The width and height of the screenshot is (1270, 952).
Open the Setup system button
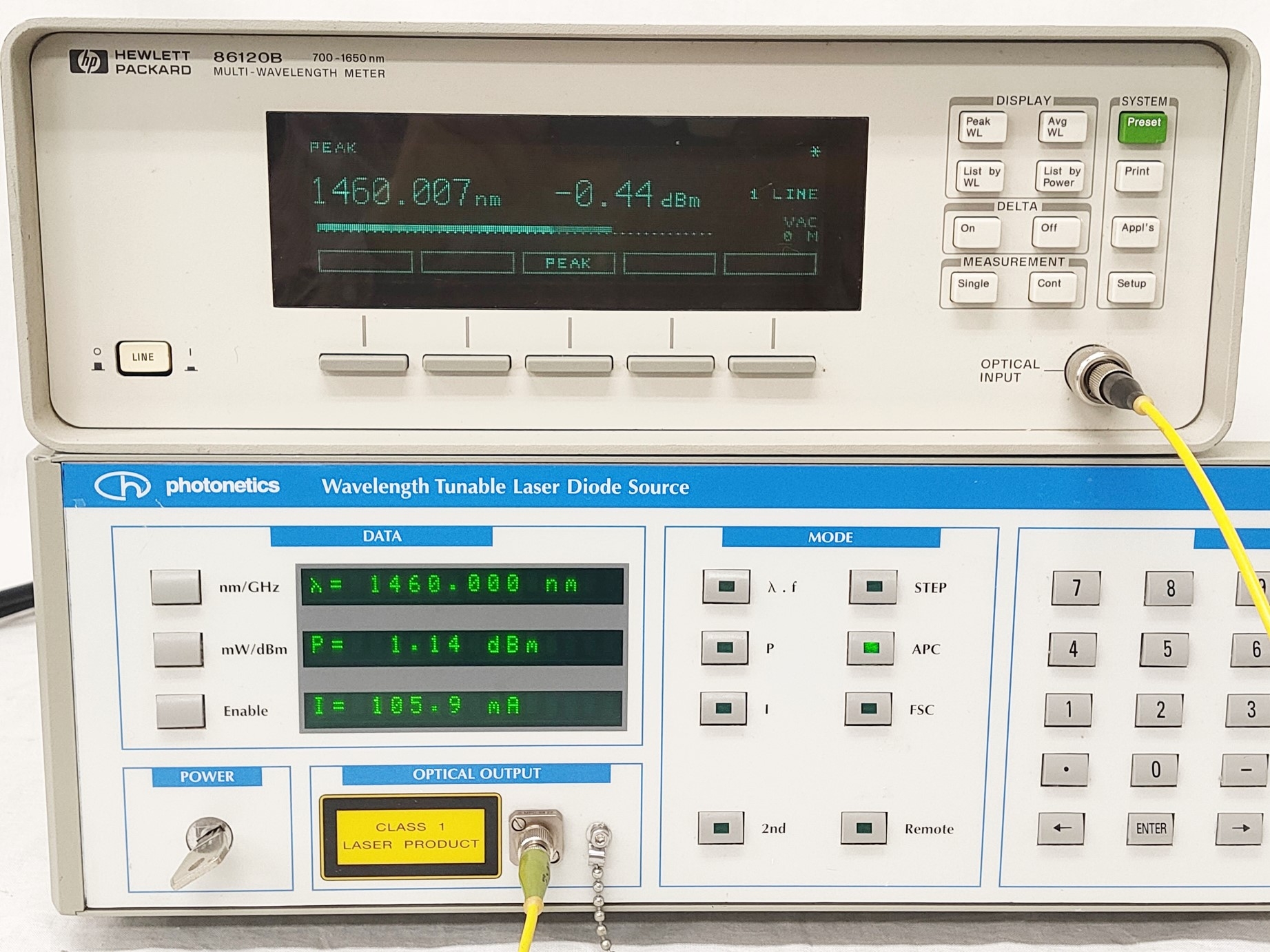coord(1131,287)
